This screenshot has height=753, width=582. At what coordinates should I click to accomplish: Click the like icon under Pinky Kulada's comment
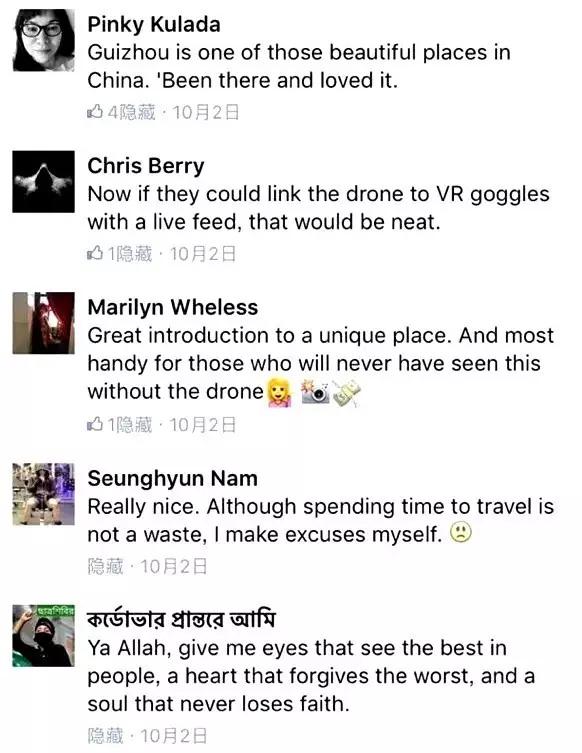click(x=95, y=112)
